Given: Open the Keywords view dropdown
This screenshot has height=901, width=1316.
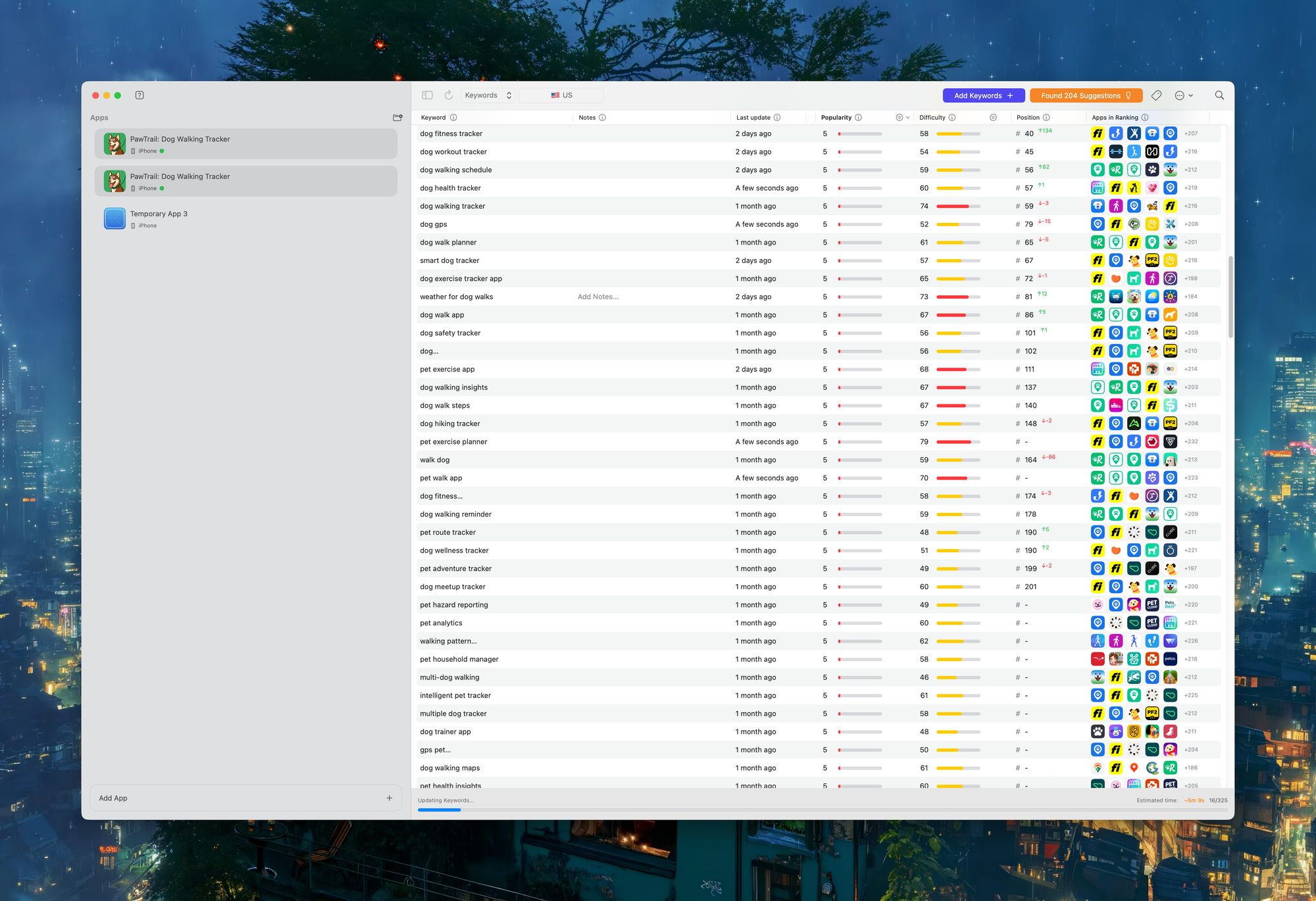Looking at the screenshot, I should (488, 95).
